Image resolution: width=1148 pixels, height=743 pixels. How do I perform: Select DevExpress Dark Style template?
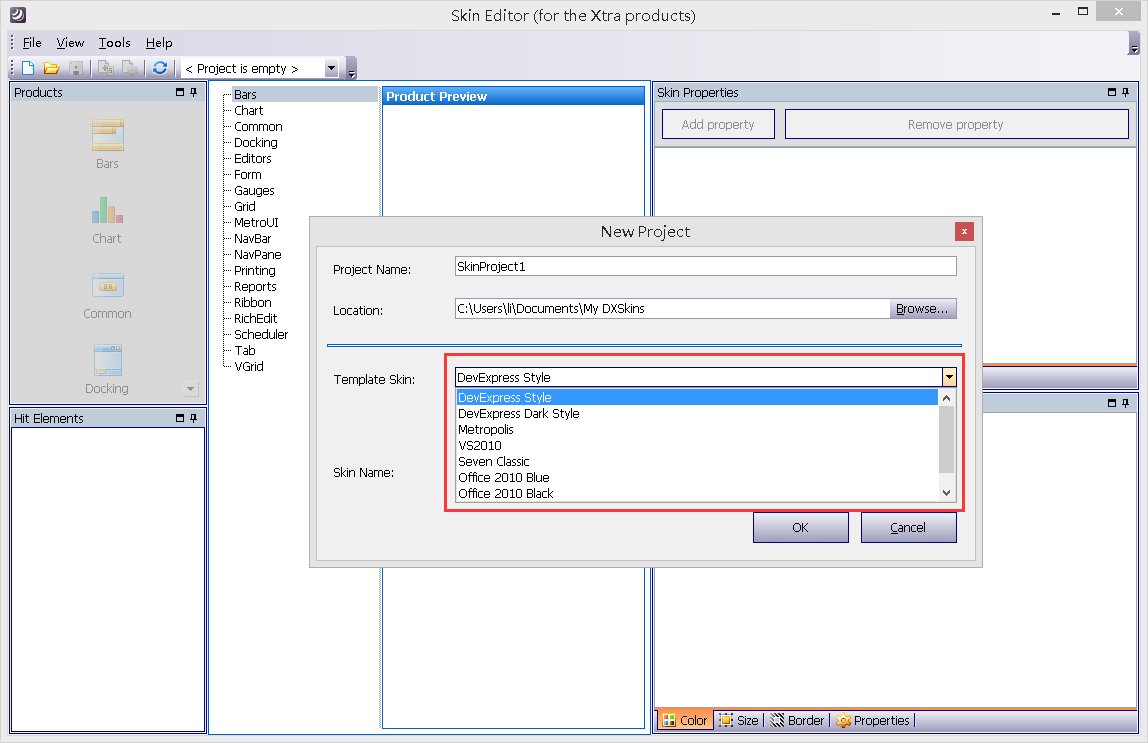(x=696, y=414)
